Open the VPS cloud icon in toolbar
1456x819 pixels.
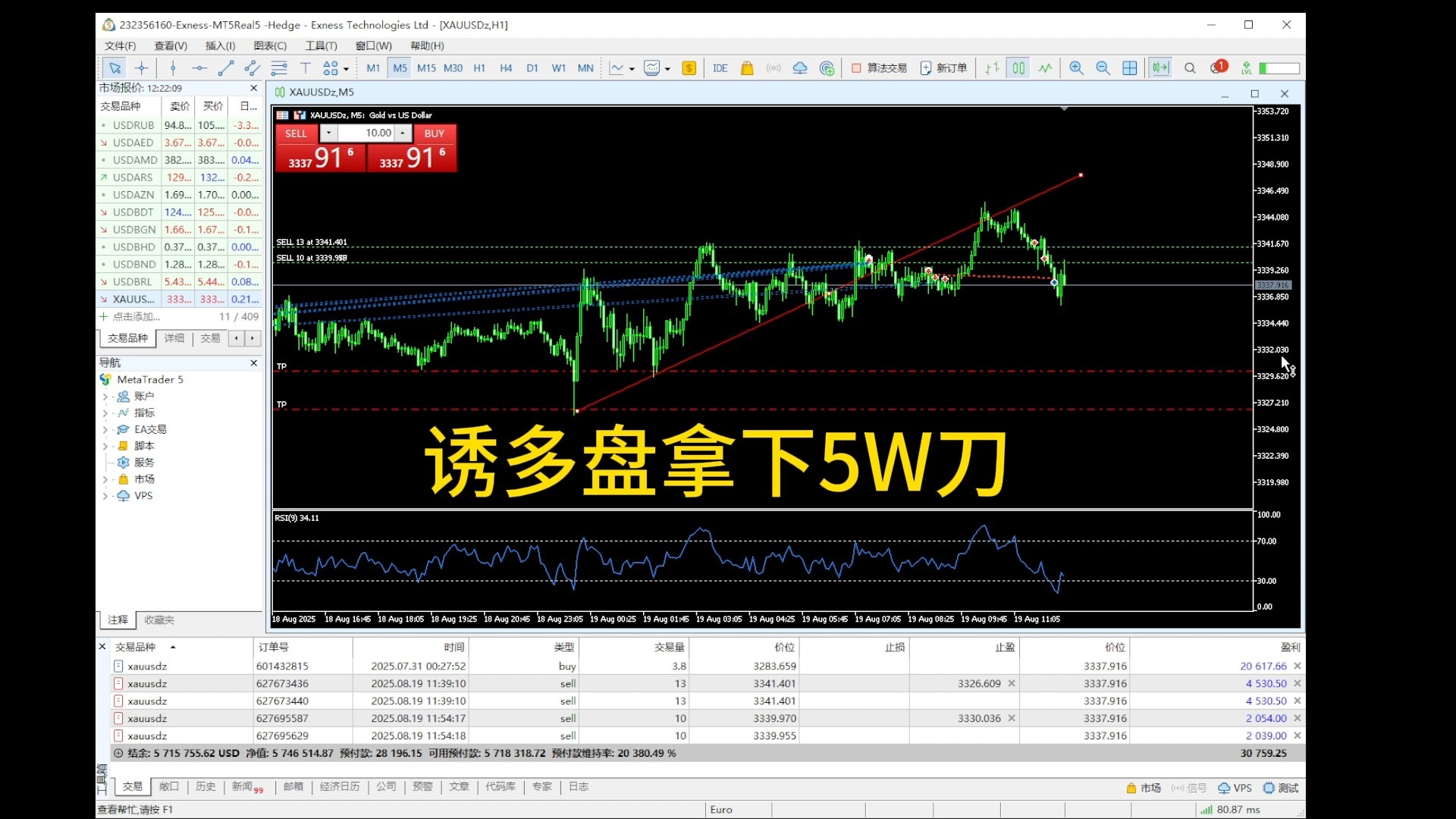tap(800, 68)
